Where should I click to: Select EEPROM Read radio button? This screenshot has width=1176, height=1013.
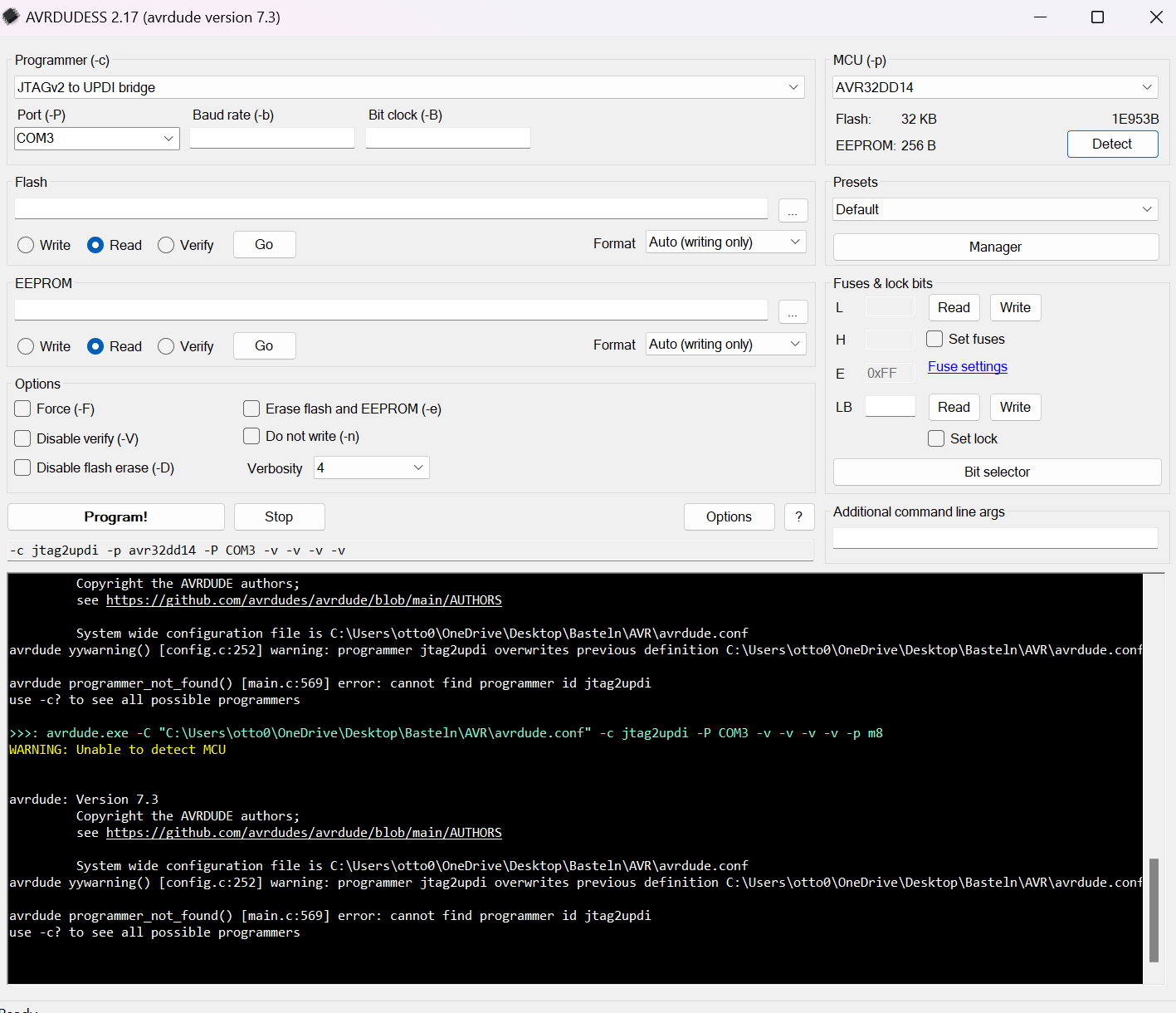95,346
